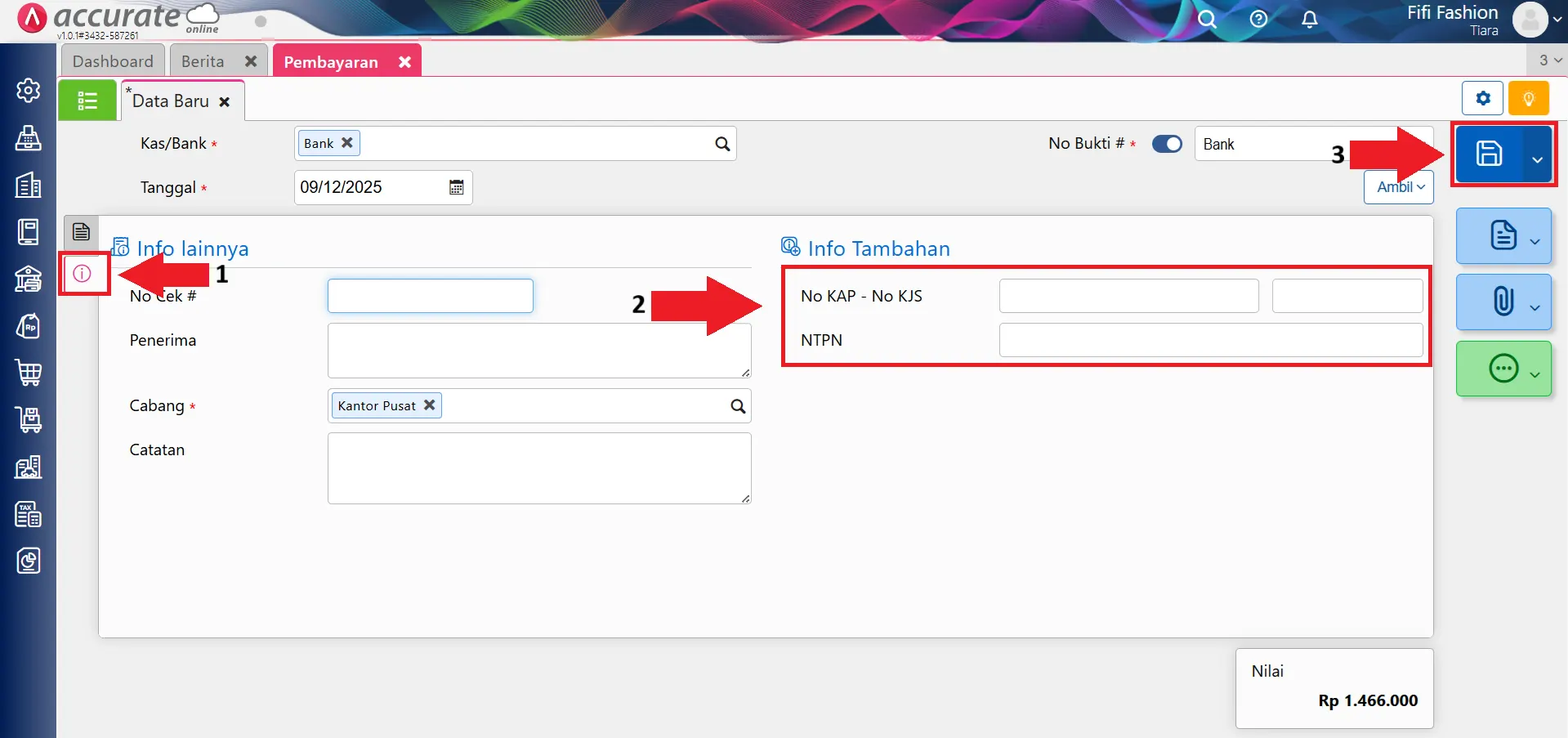Close the Data Baru tab
Image resolution: width=1568 pixels, height=738 pixels.
point(224,102)
